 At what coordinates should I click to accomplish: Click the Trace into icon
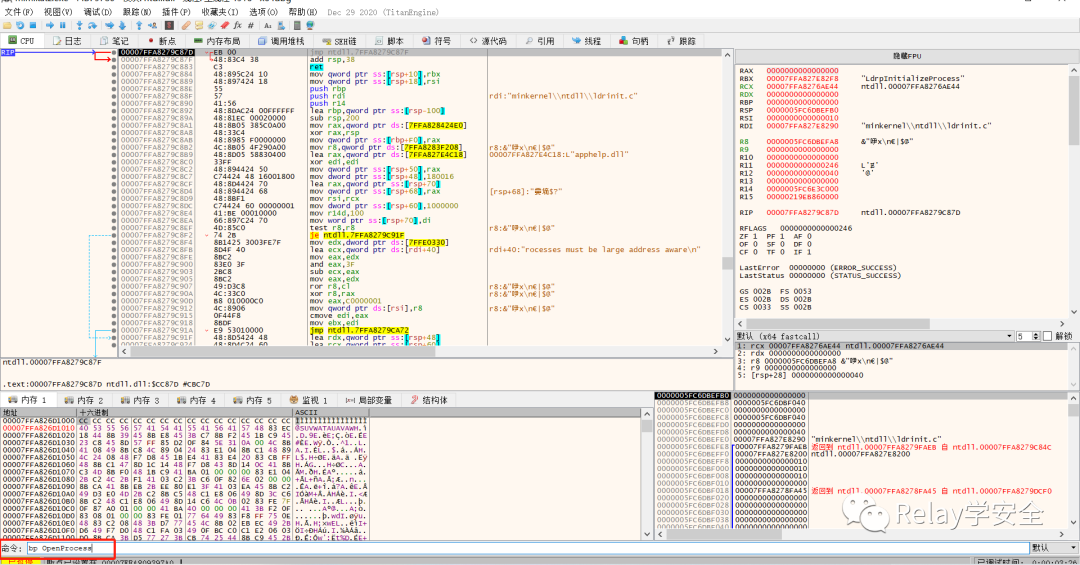click(x=110, y=25)
